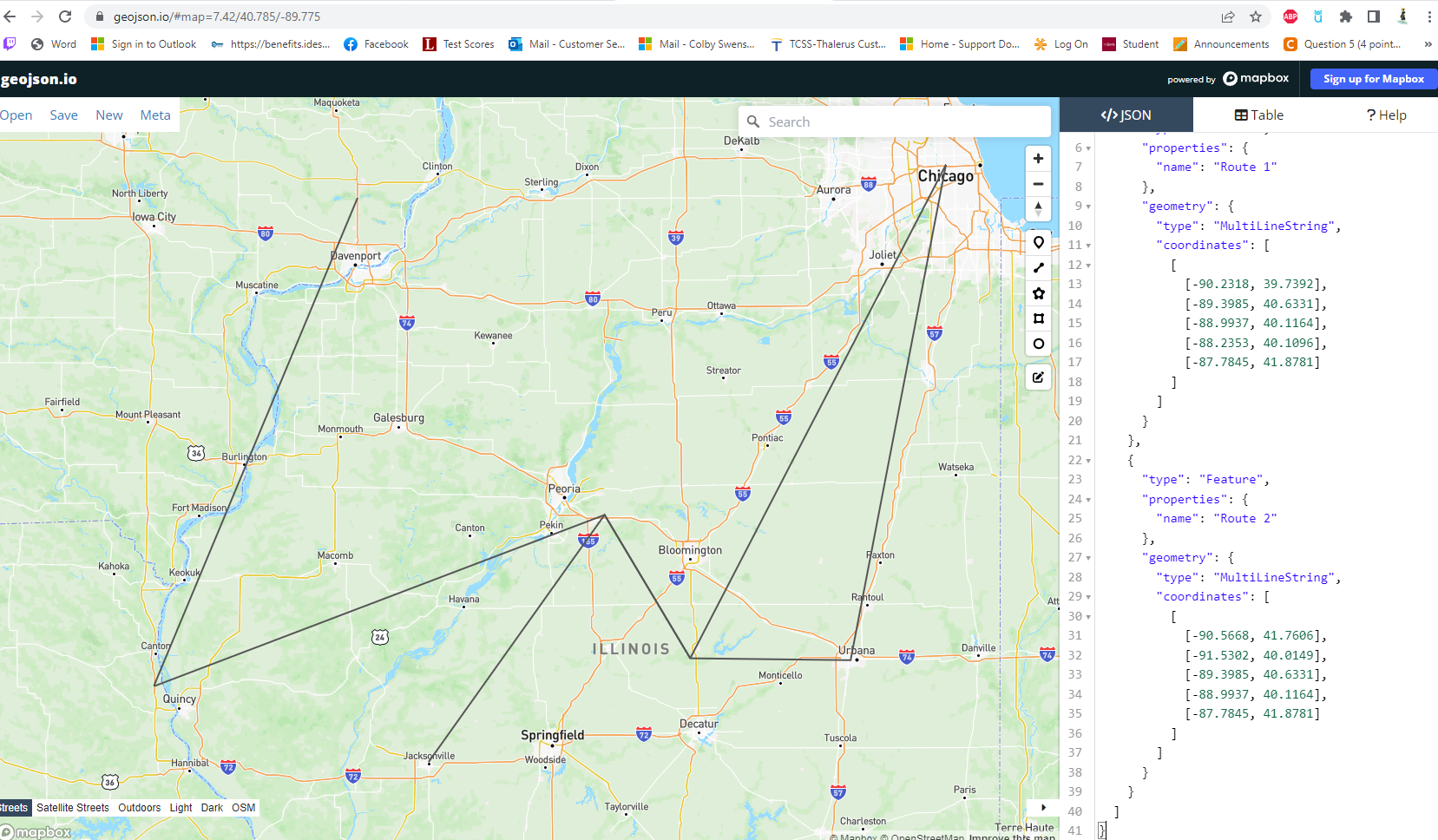Collapse JSON fold at line 30
1438x840 pixels.
tap(1088, 617)
